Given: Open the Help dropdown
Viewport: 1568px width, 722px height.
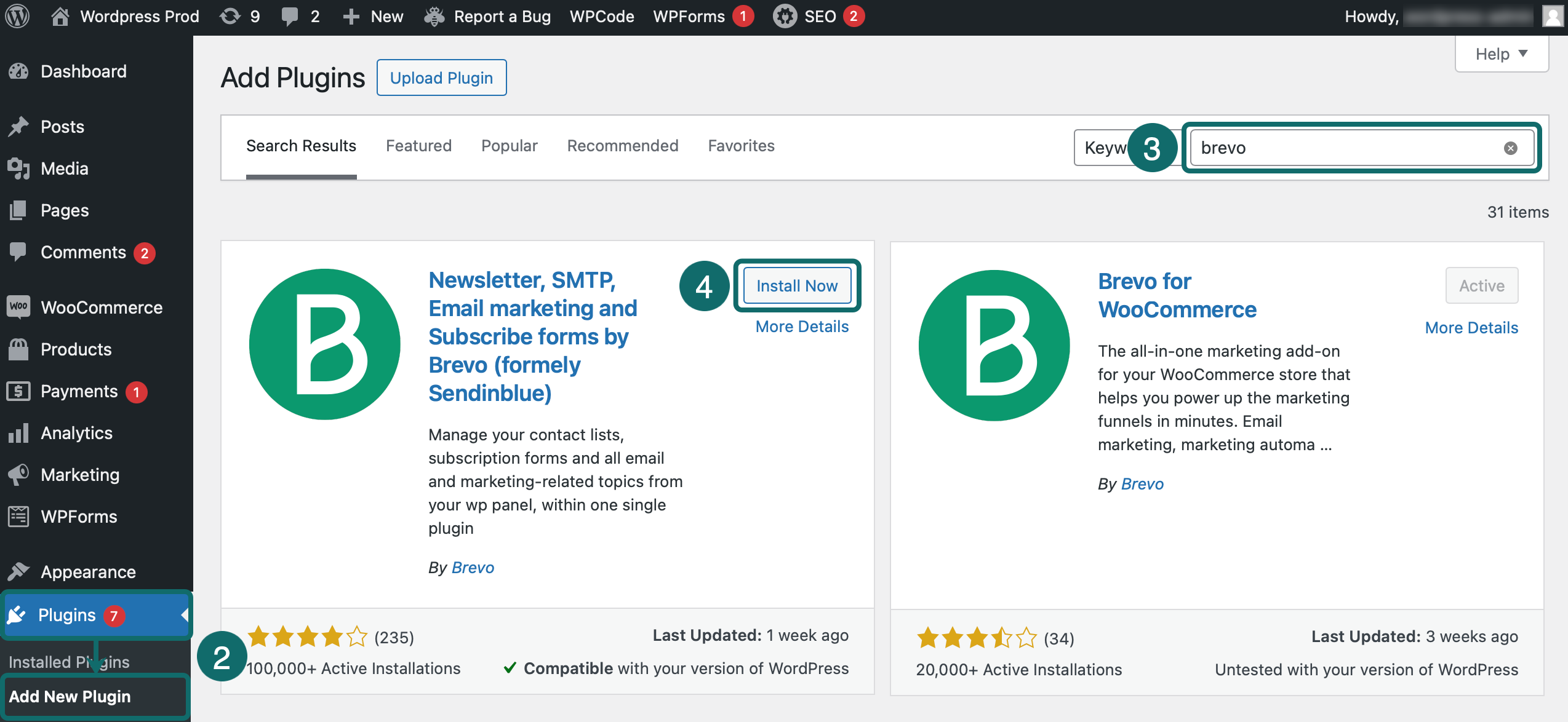Looking at the screenshot, I should click(1502, 54).
